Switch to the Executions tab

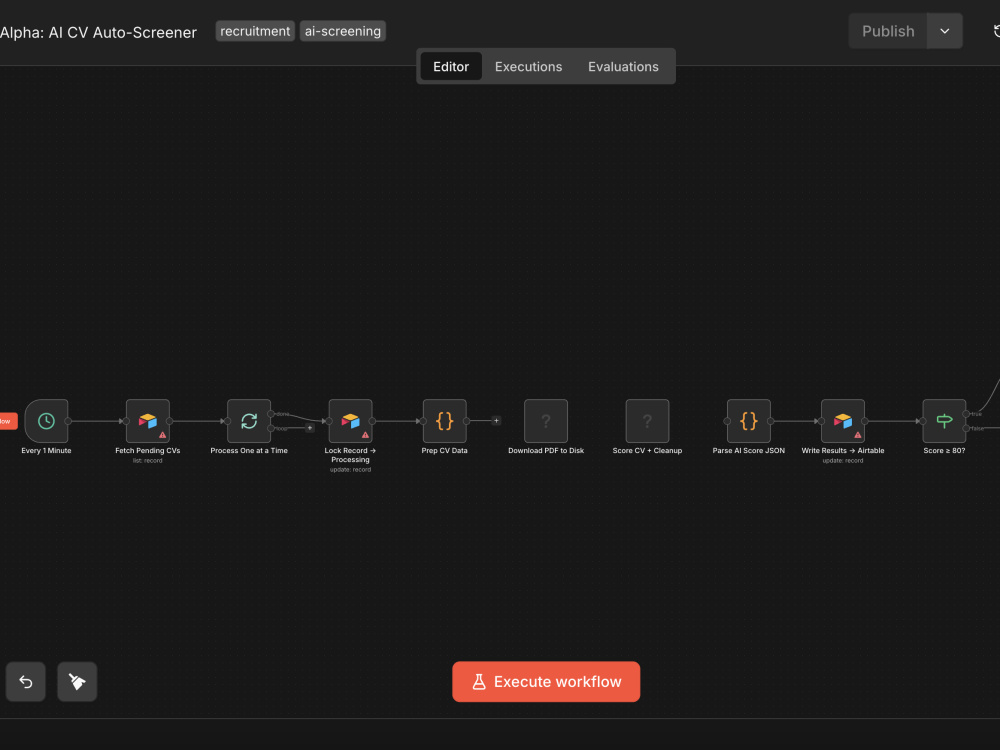[x=529, y=66]
